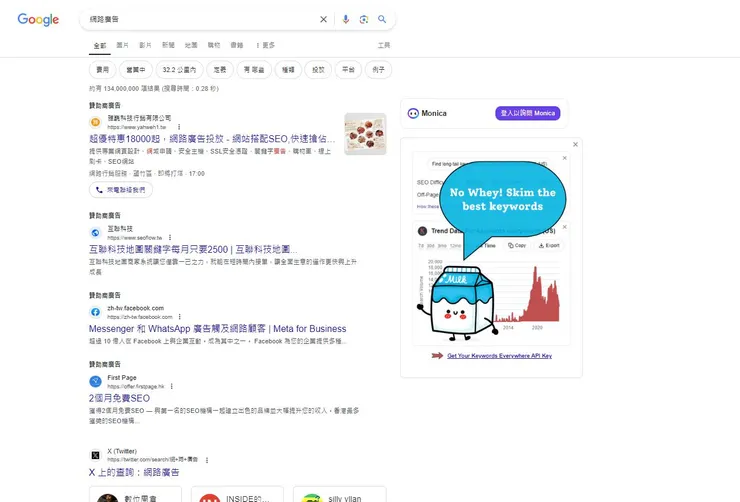
Task: Open the 2個月免費SEO ad link
Action: pos(119,398)
